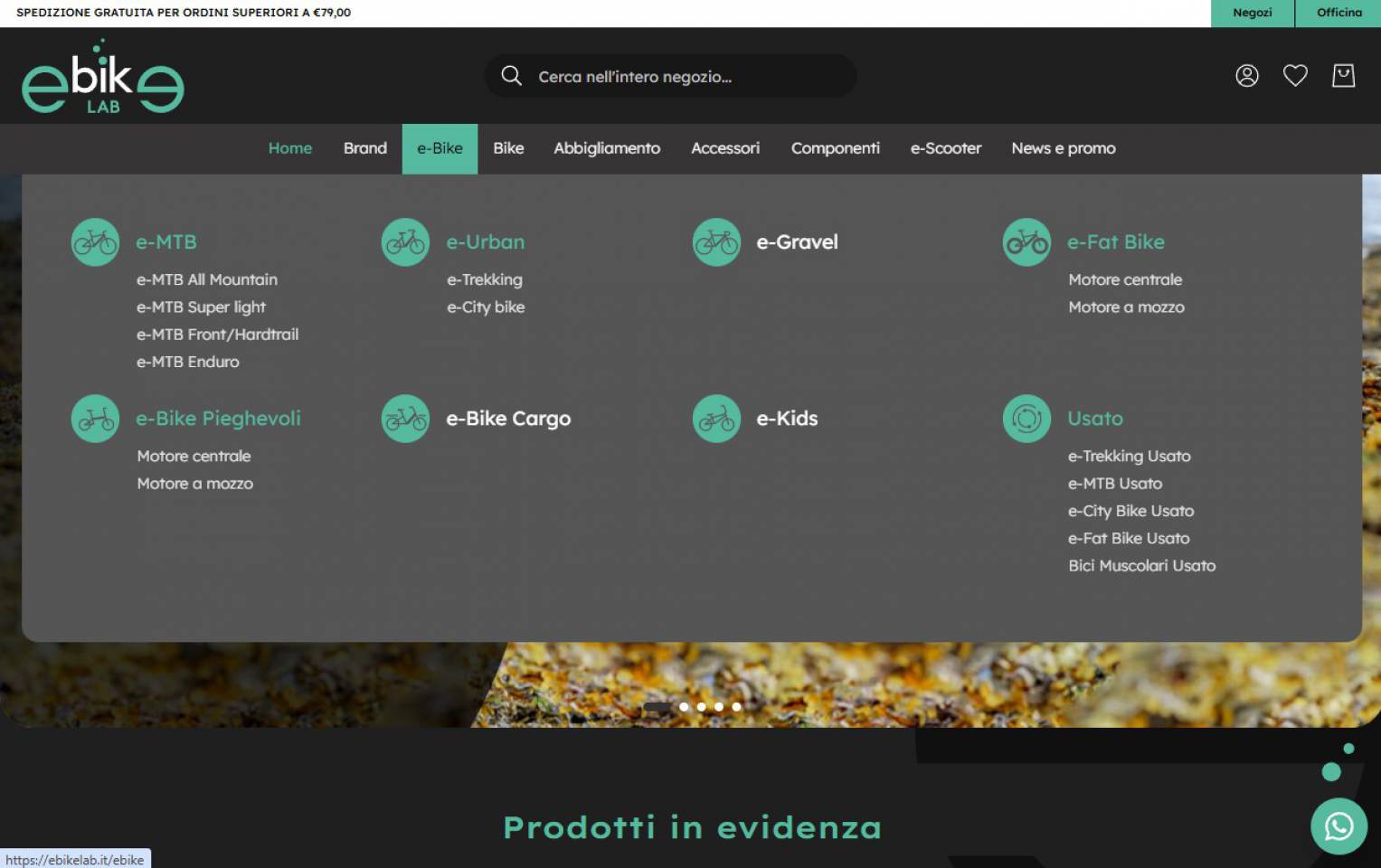The width and height of the screenshot is (1381, 868).
Task: Click the e-Bike Cargo icon
Action: coord(405,419)
